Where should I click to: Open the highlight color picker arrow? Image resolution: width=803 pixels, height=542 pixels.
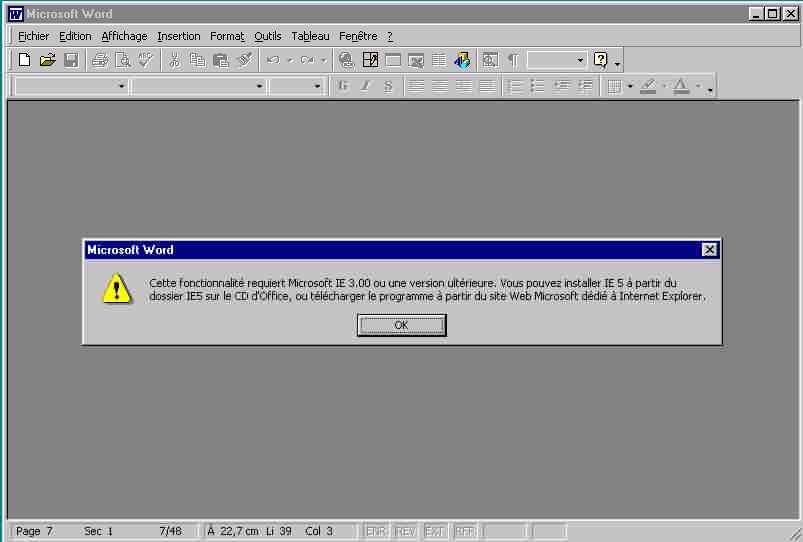664,86
